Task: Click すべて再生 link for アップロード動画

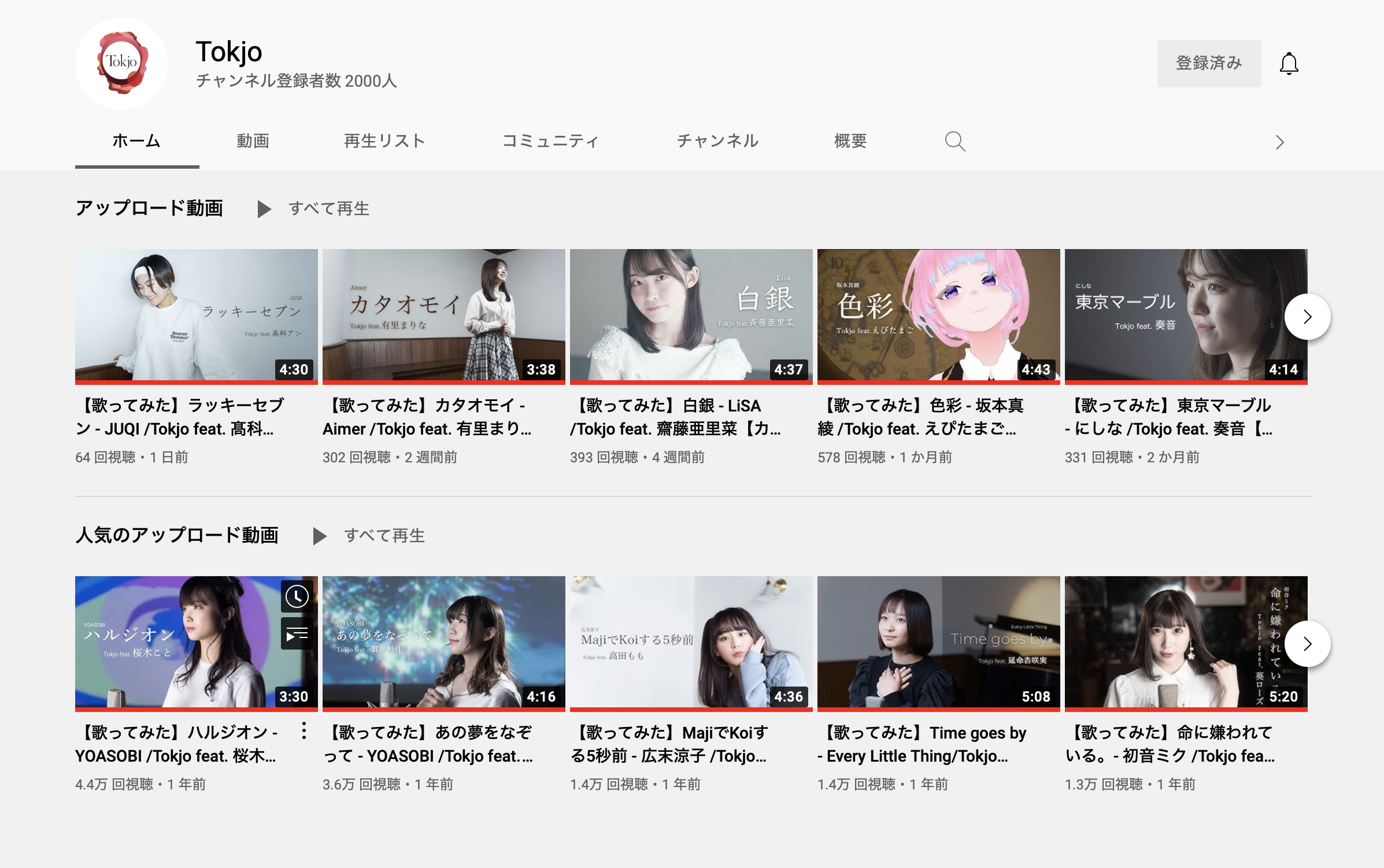Action: (329, 209)
